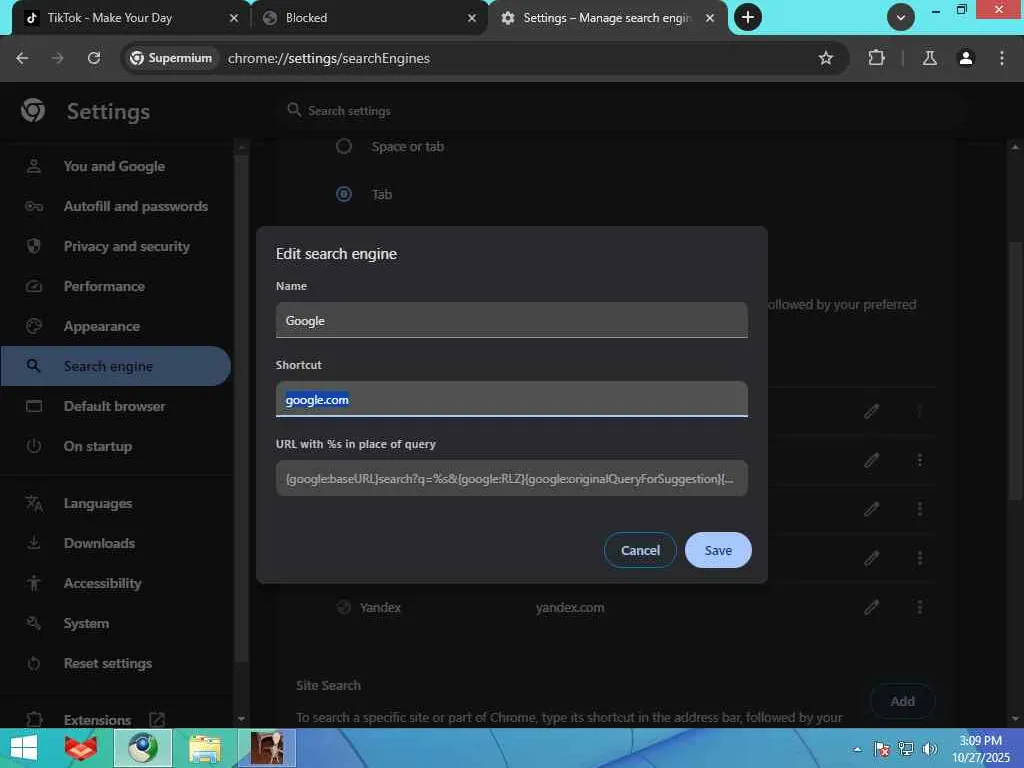The height and width of the screenshot is (768, 1024).
Task: Open the Yandex row three-dot menu
Action: point(920,607)
